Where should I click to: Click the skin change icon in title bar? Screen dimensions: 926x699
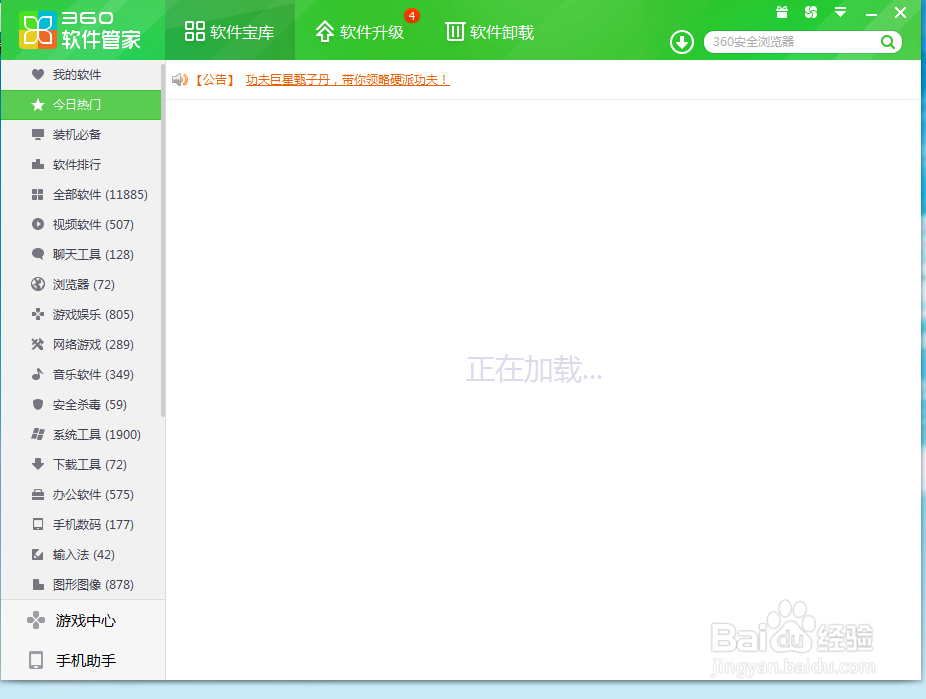811,12
